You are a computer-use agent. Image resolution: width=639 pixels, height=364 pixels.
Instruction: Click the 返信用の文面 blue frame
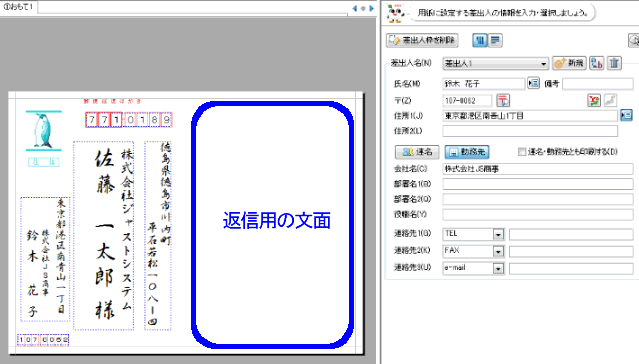[272, 225]
